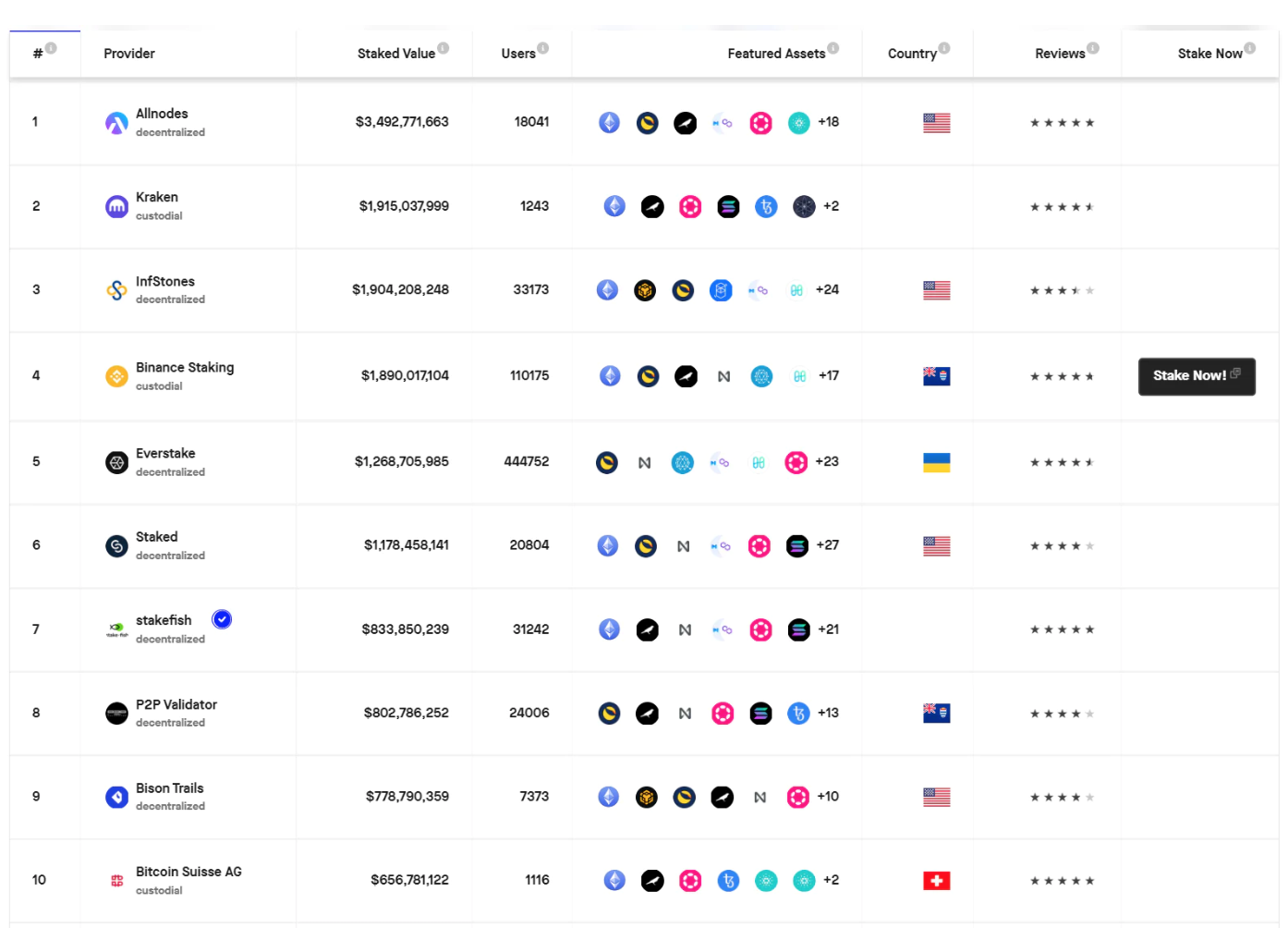Open the Everstake provider link
The height and width of the screenshot is (928, 1288).
165,453
